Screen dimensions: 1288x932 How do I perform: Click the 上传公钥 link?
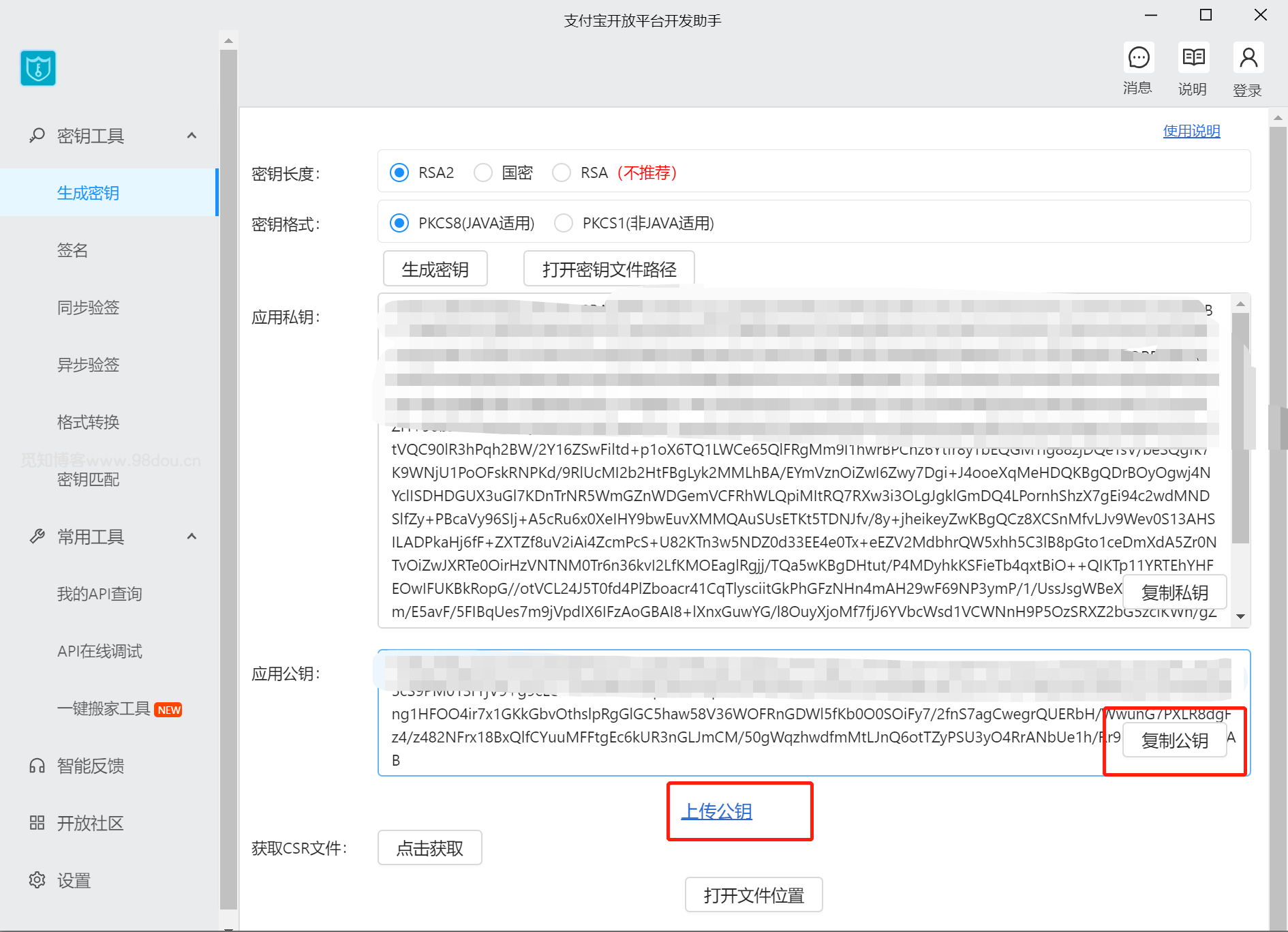pos(717,811)
